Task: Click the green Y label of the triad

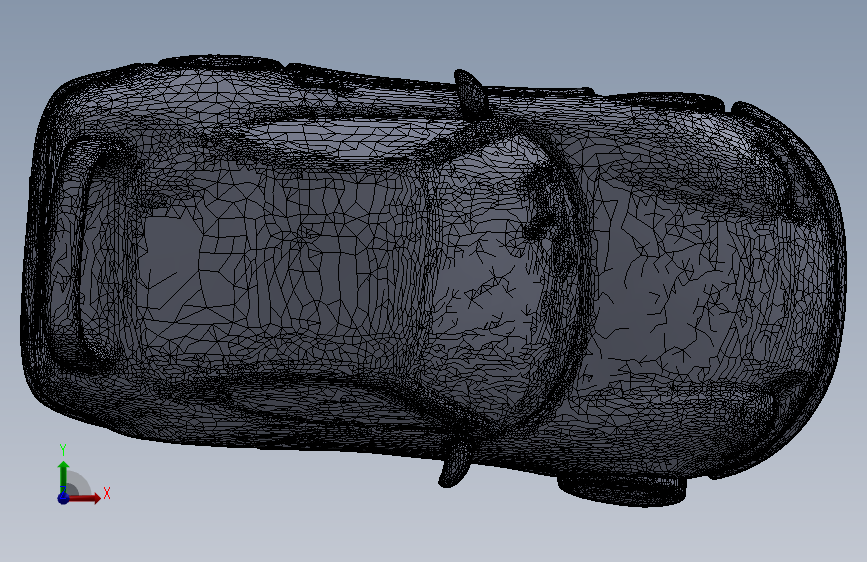Action: click(x=63, y=450)
